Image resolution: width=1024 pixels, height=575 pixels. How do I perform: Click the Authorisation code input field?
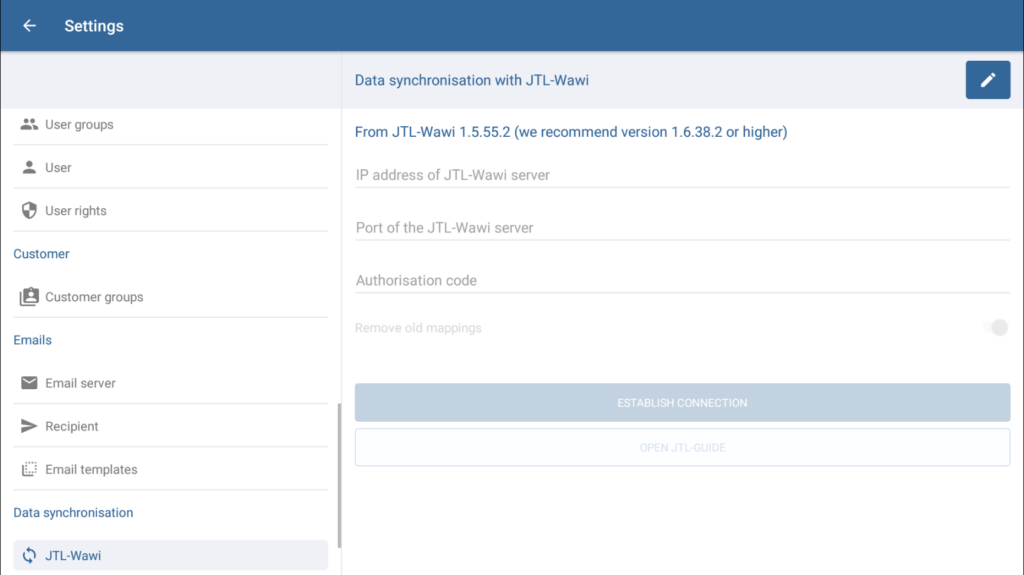(682, 281)
